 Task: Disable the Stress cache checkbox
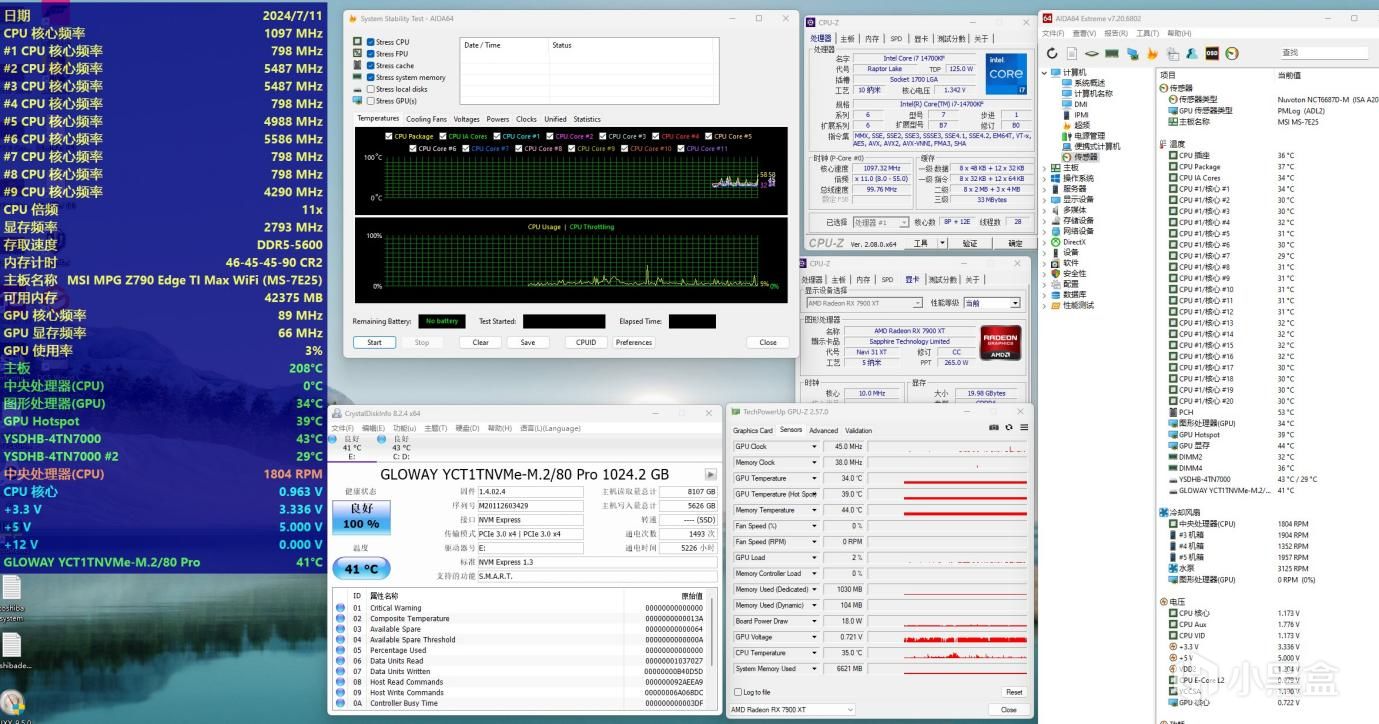point(371,66)
